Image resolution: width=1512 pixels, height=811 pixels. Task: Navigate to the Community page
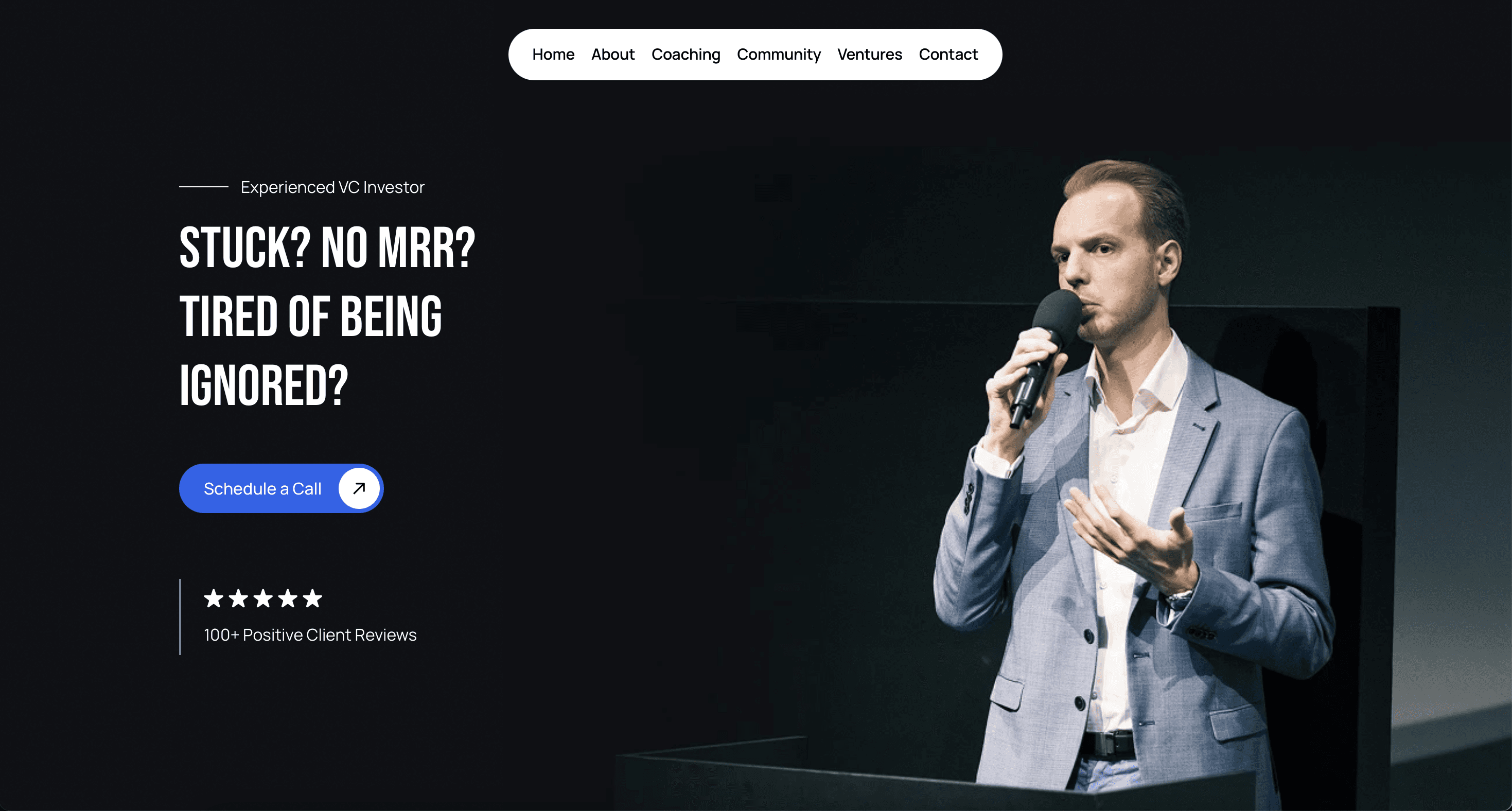pyautogui.click(x=779, y=55)
